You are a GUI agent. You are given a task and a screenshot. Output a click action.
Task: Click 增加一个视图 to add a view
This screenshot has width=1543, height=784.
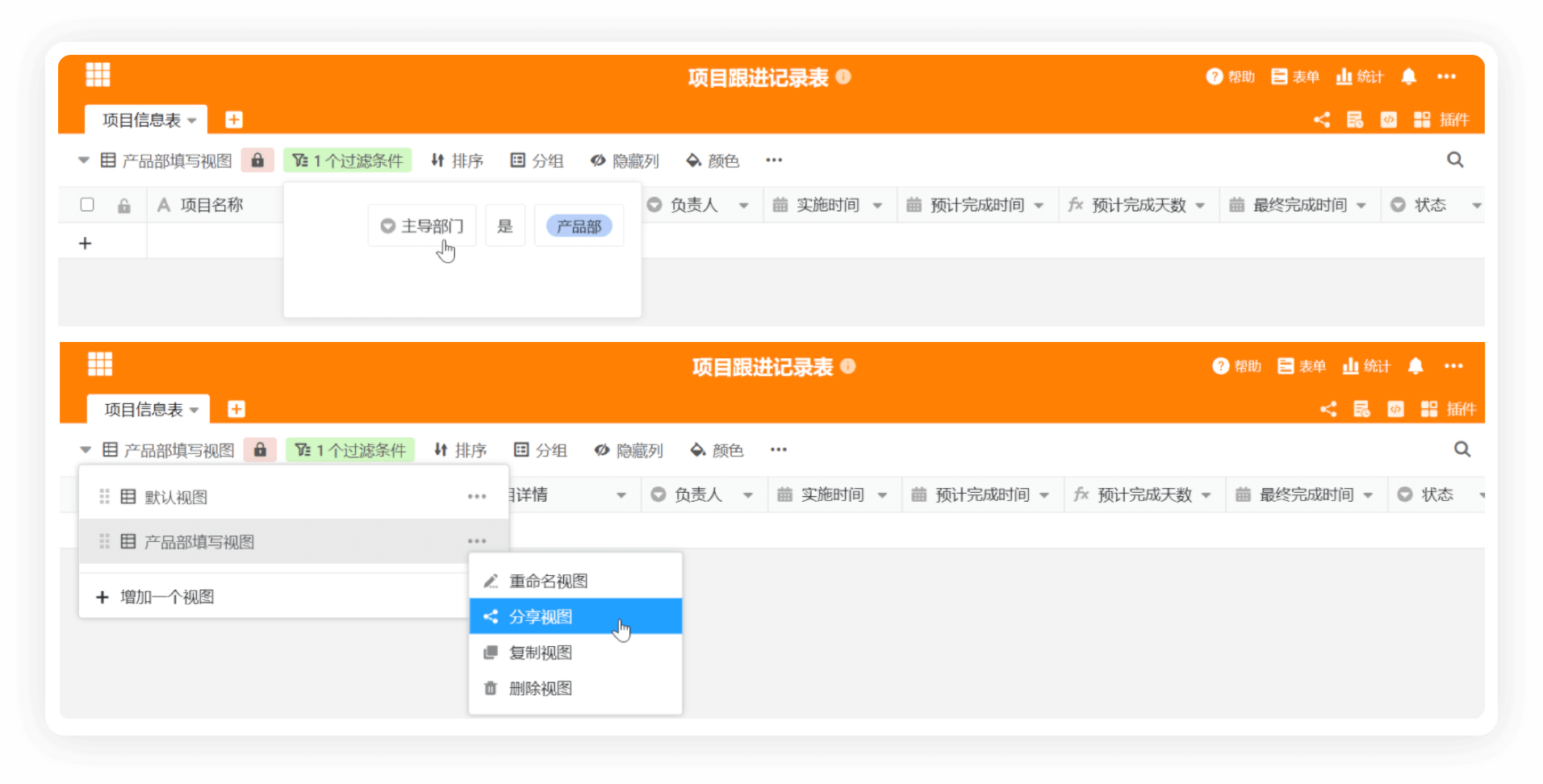pos(166,597)
